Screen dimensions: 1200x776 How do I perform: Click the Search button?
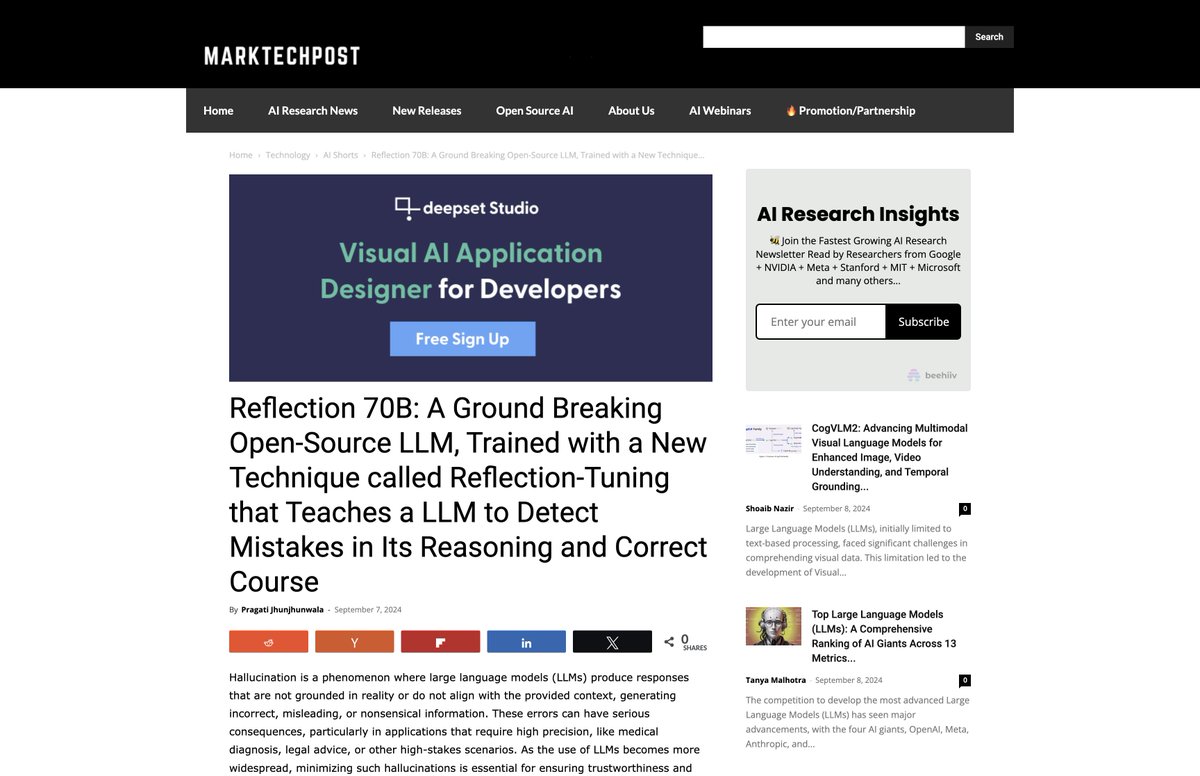(x=989, y=37)
